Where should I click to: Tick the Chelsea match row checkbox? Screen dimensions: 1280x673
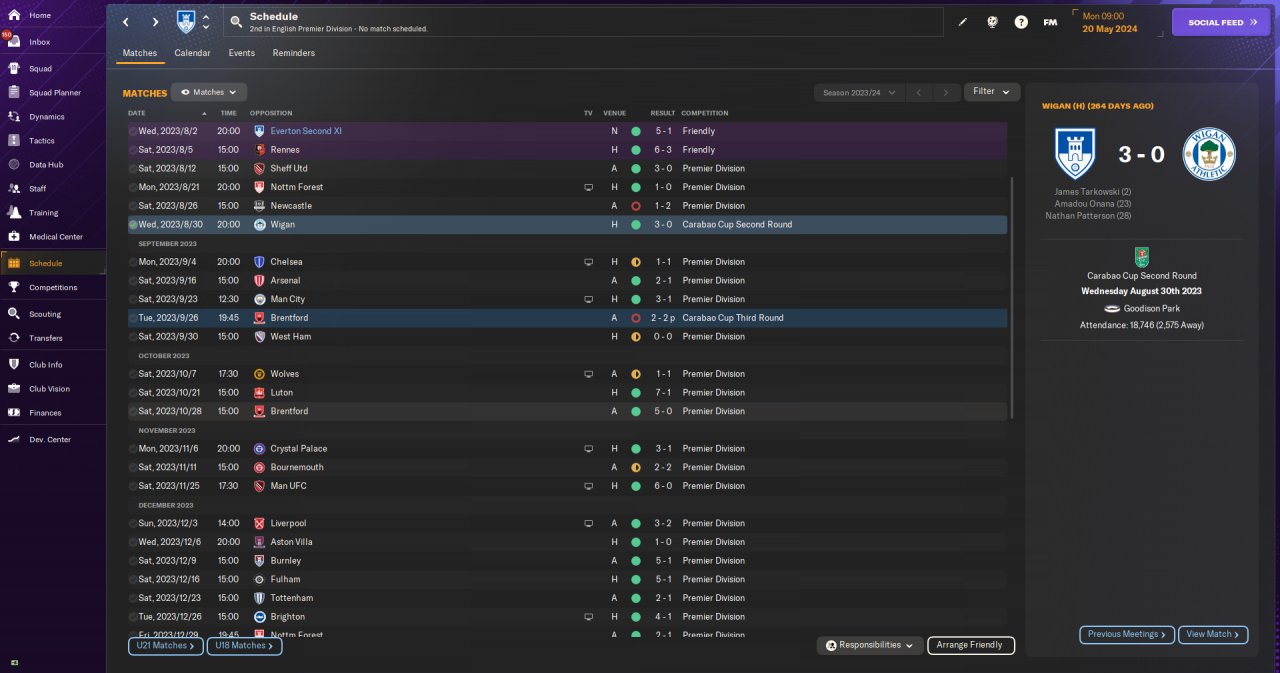tap(133, 262)
